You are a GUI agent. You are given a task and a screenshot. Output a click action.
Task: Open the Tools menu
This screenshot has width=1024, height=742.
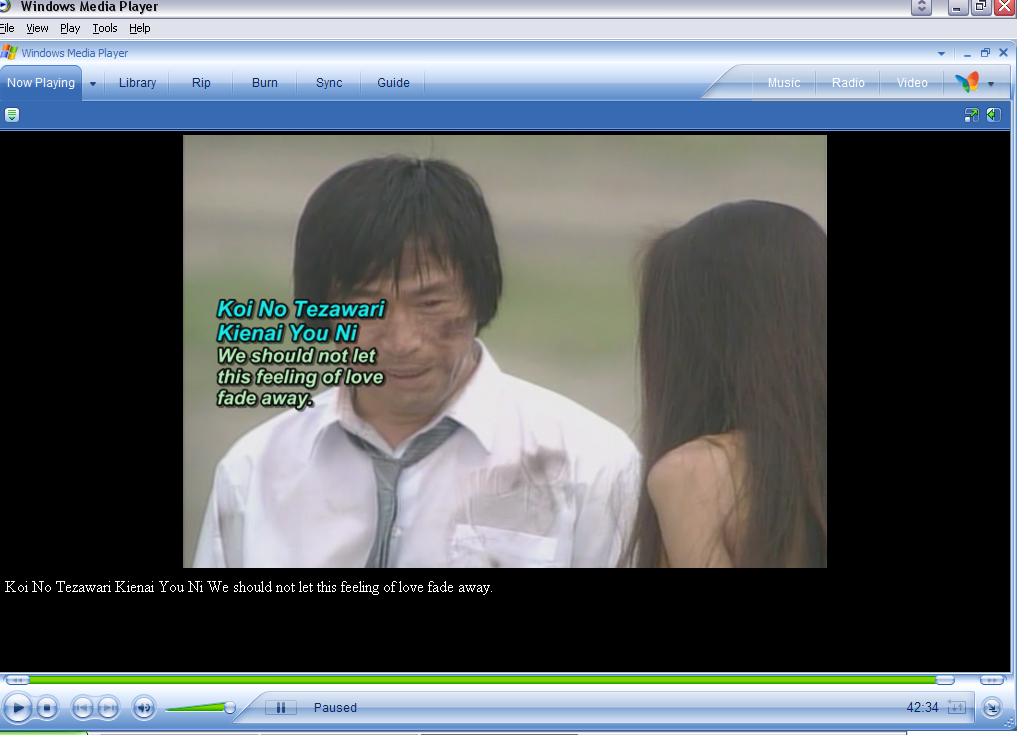[x=104, y=28]
